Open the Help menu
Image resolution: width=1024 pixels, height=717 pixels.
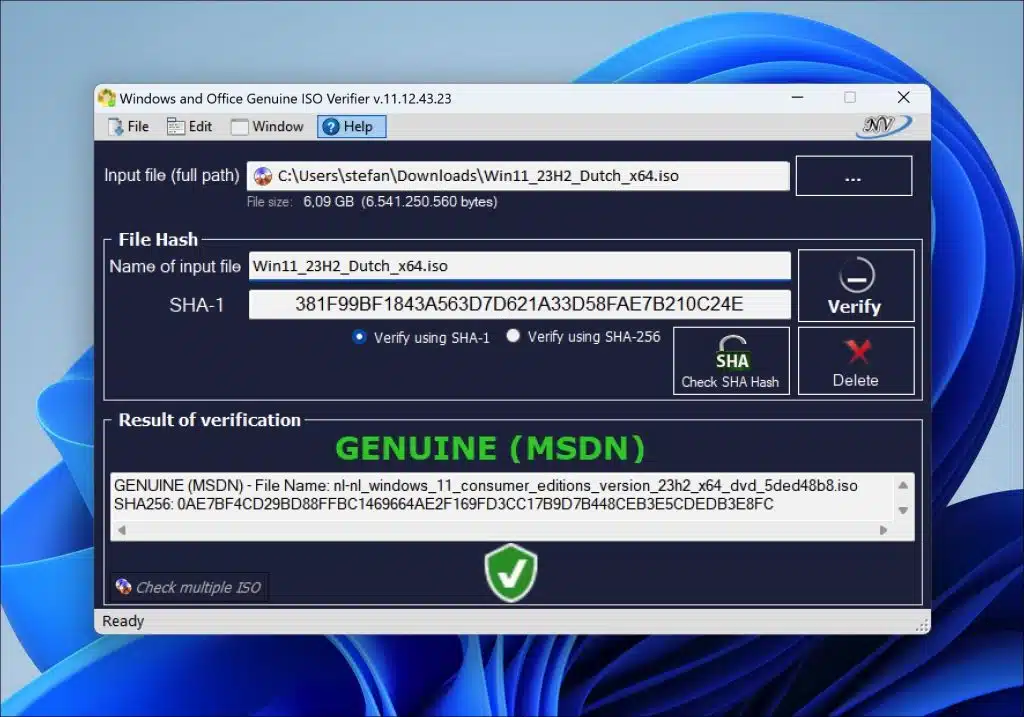tap(351, 126)
